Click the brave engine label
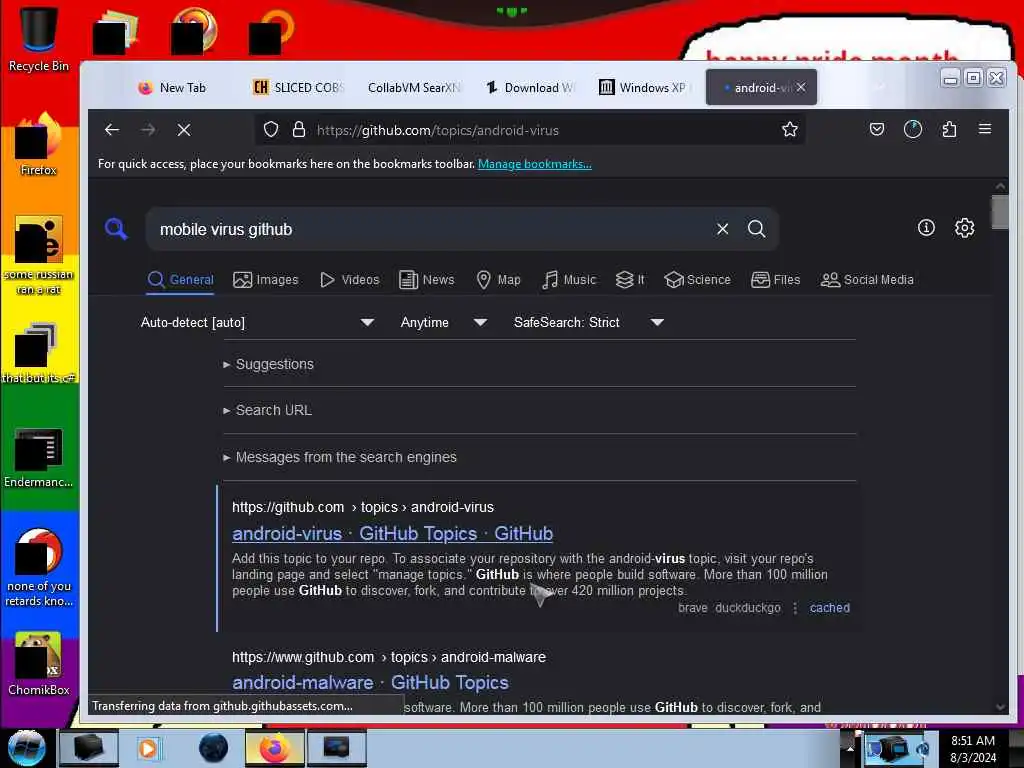This screenshot has height=768, width=1024. click(x=693, y=608)
